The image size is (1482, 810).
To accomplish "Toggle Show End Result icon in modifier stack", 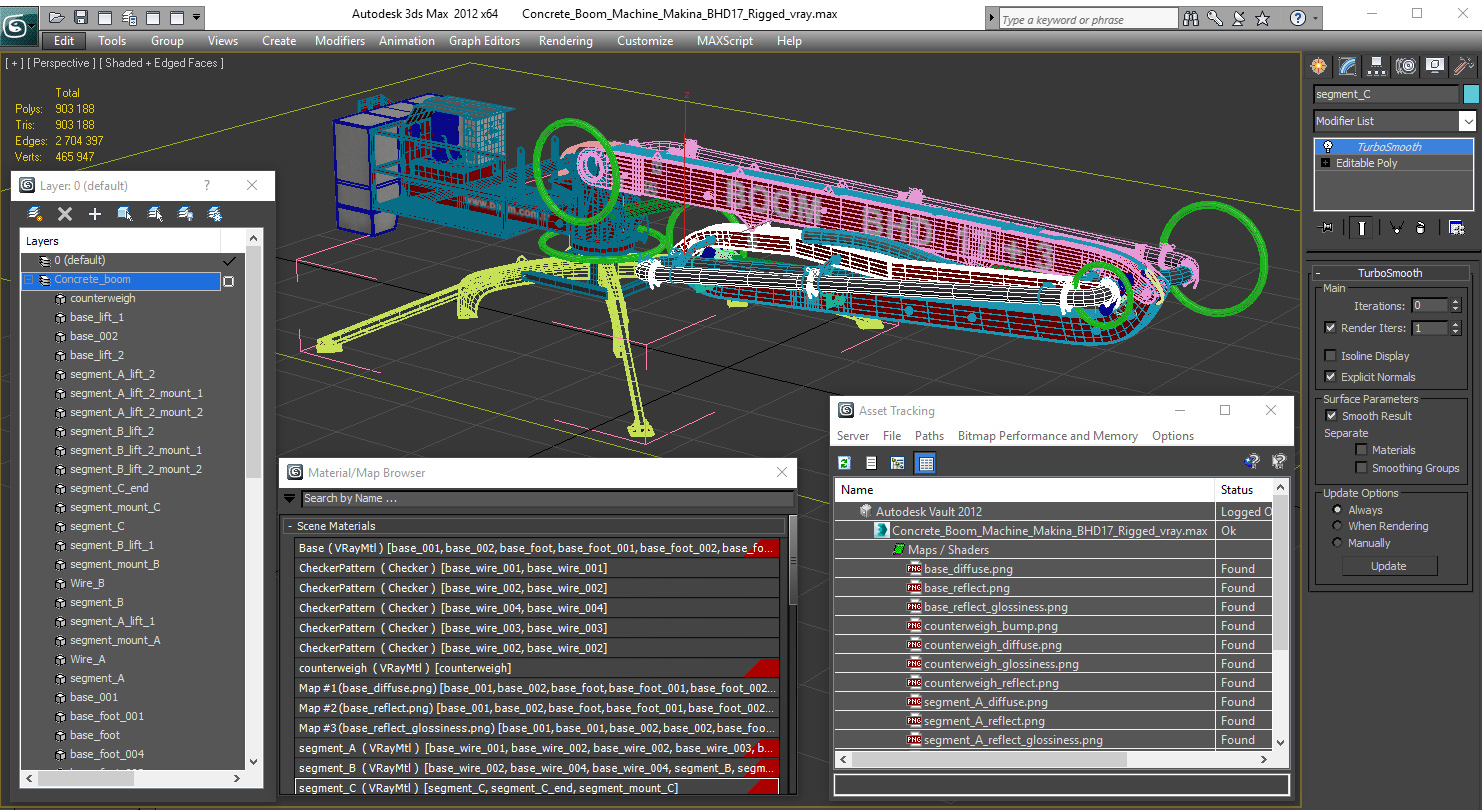I will (1362, 228).
